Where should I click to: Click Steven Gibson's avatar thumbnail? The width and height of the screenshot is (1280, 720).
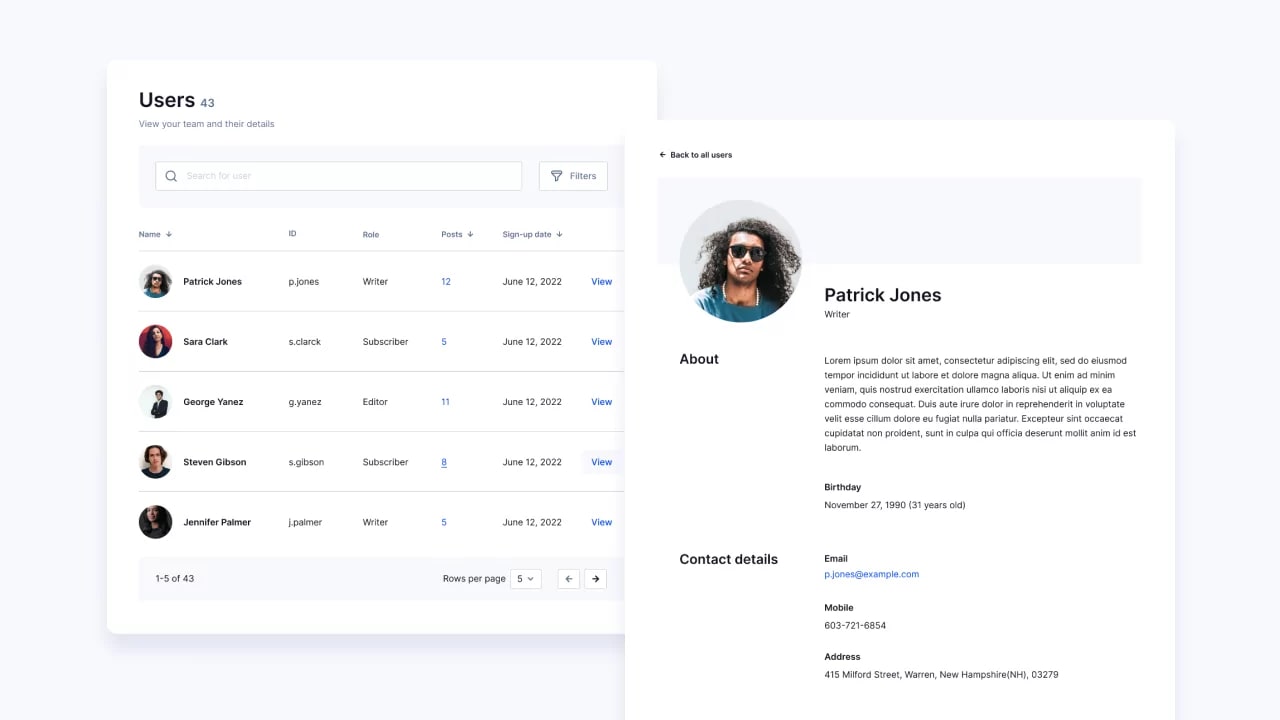tap(155, 462)
